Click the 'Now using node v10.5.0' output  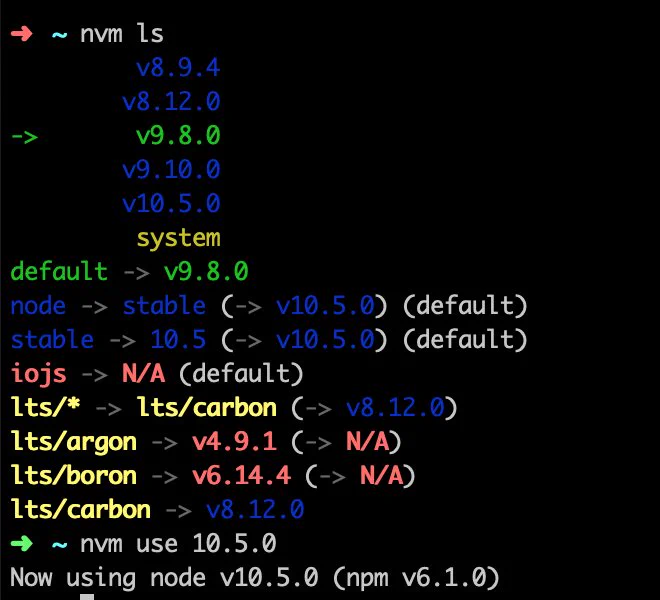(x=255, y=578)
